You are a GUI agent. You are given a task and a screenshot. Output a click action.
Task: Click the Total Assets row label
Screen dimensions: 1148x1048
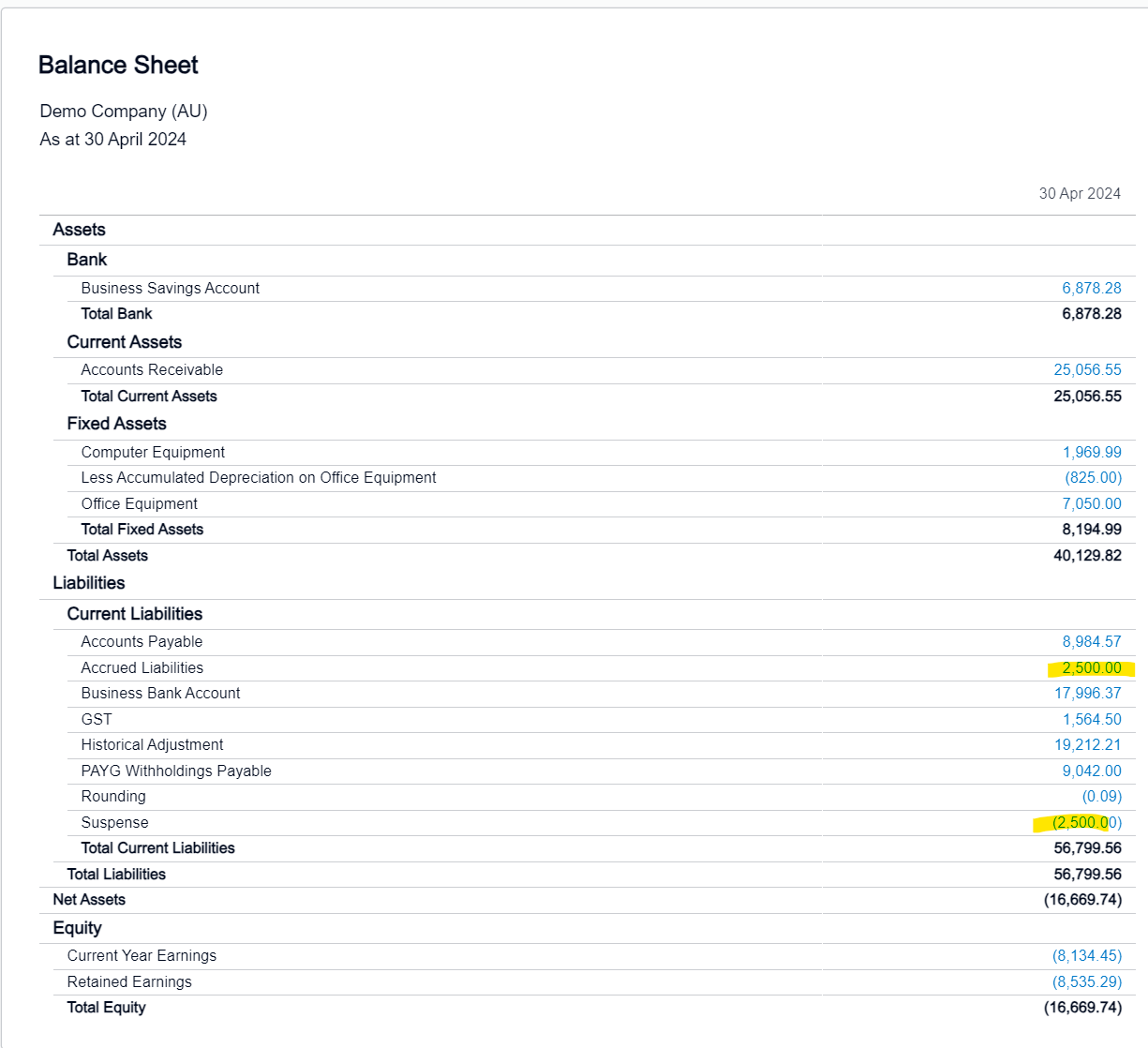pos(107,555)
